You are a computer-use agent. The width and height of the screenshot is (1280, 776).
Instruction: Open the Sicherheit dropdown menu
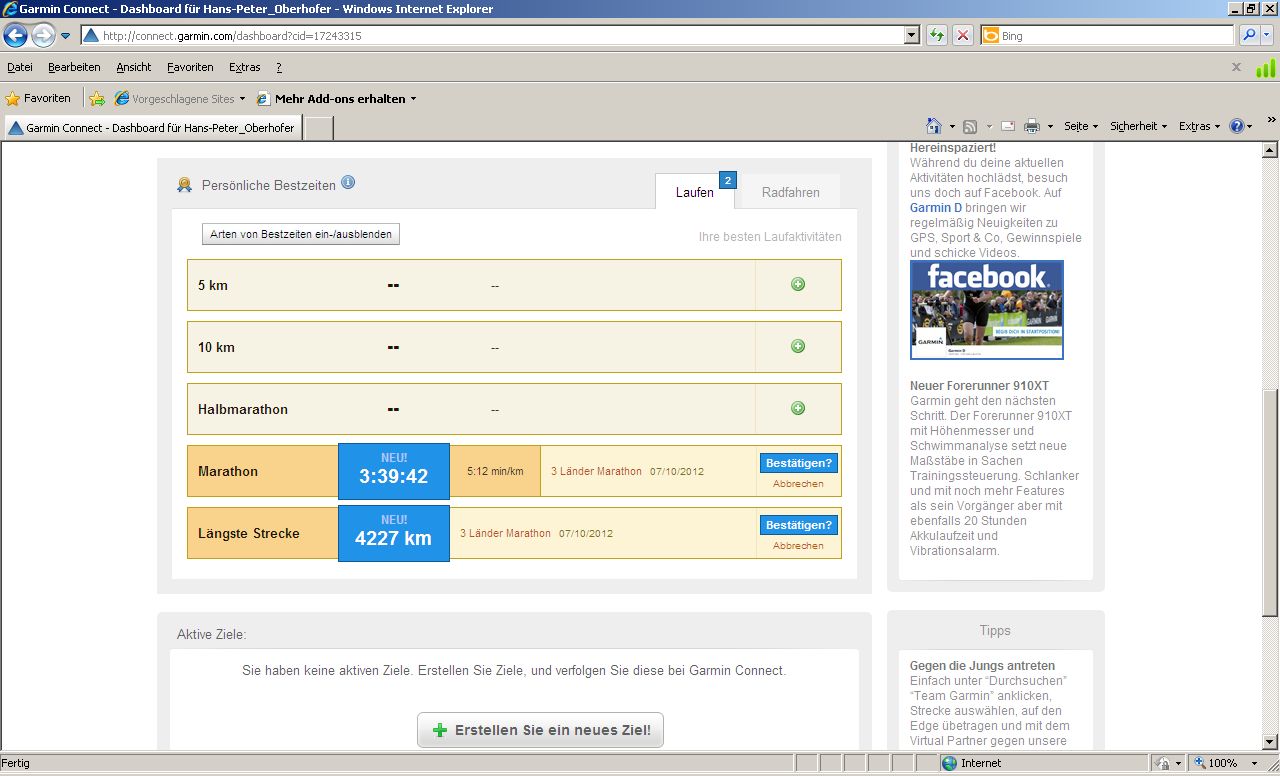click(1138, 126)
